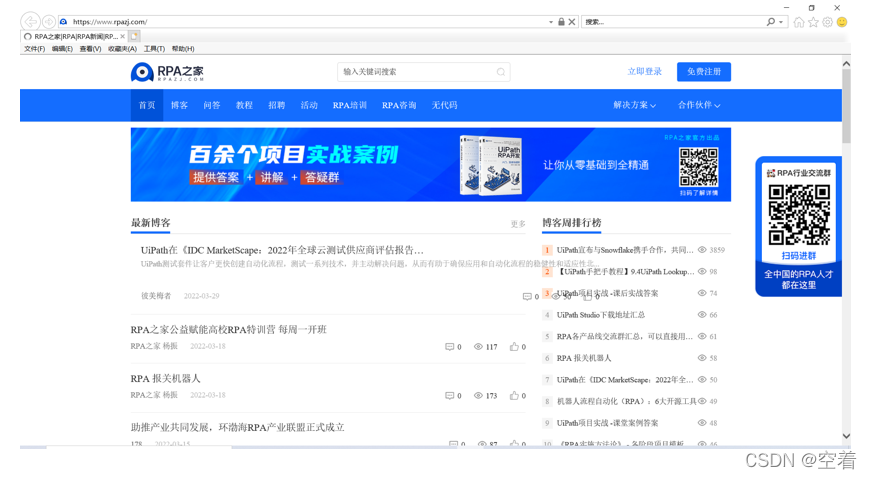The image size is (872, 479).
Task: Go to the 招聘 navigation tab
Action: 276,105
